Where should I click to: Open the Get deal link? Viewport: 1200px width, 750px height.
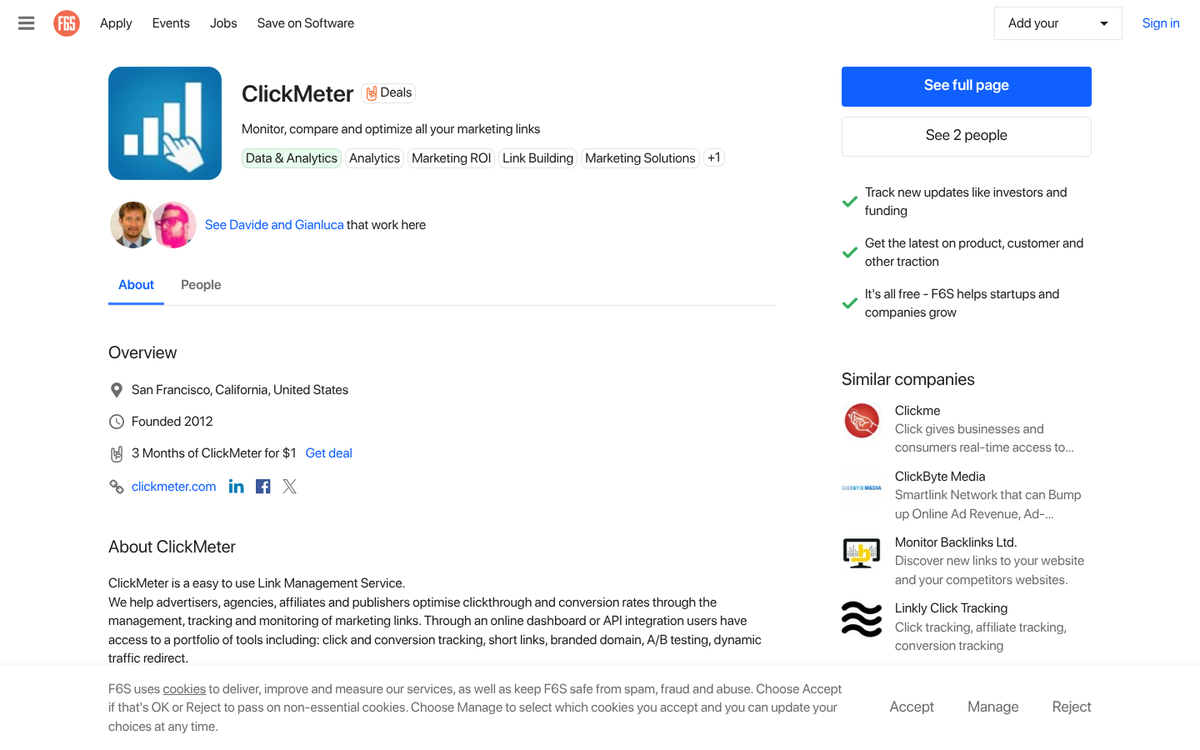pyautogui.click(x=328, y=453)
